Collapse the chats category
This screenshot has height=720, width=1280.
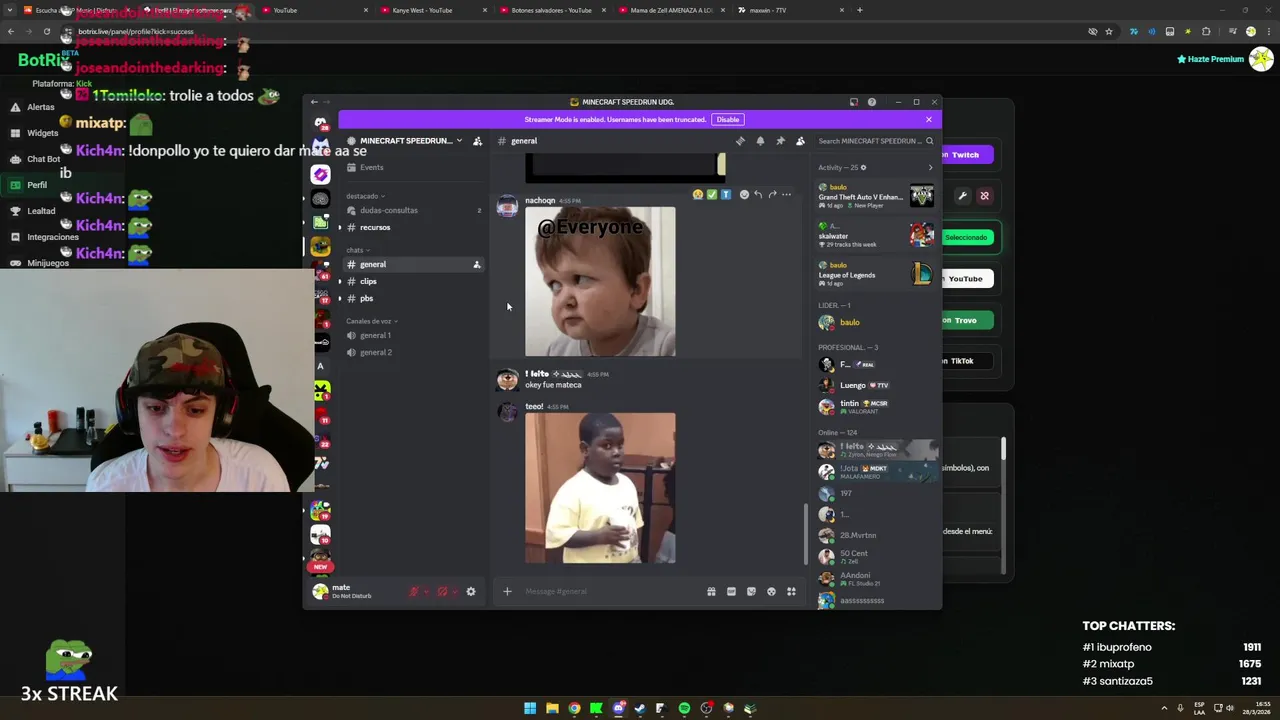(x=357, y=250)
